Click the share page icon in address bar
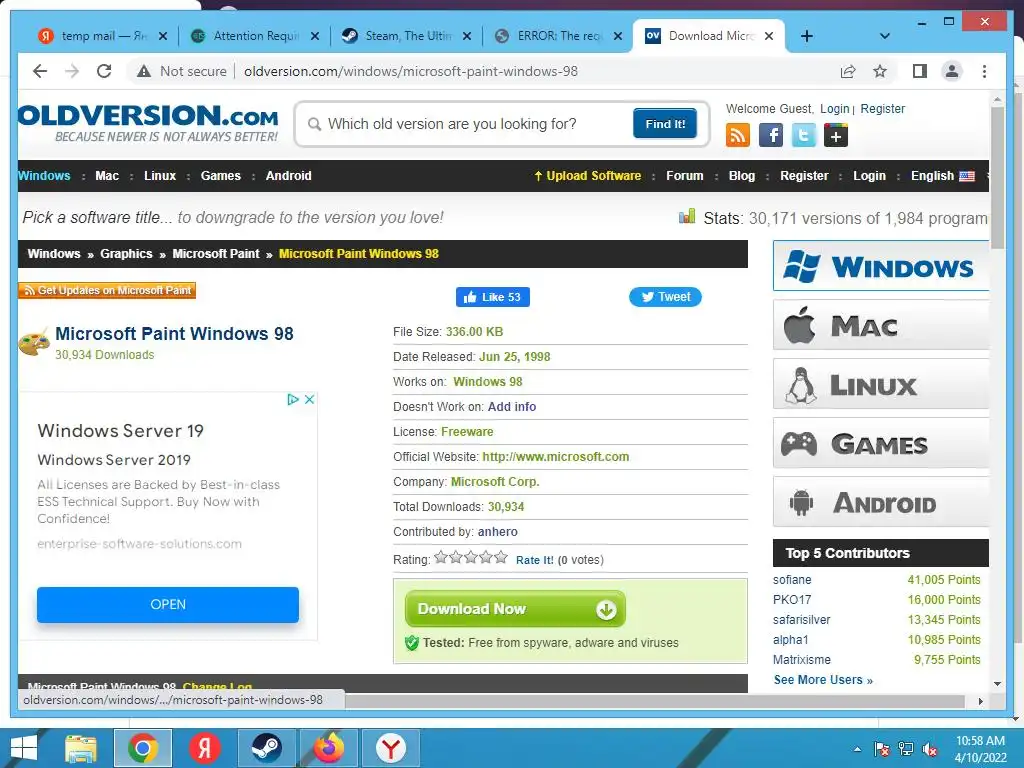Viewport: 1024px width, 768px height. click(848, 71)
